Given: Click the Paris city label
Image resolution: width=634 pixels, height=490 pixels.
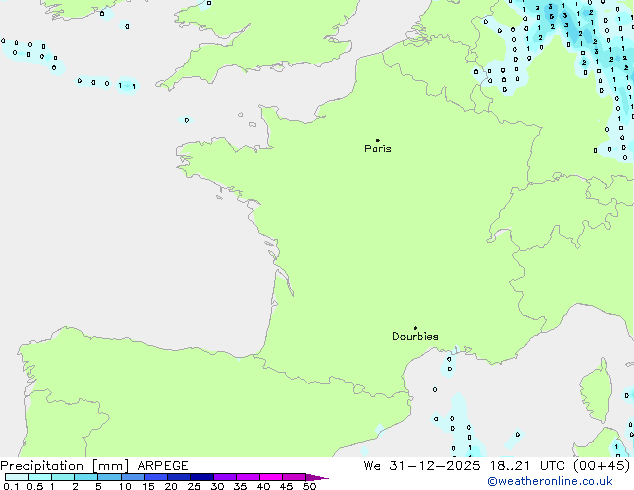Looking at the screenshot, I should tap(378, 149).
